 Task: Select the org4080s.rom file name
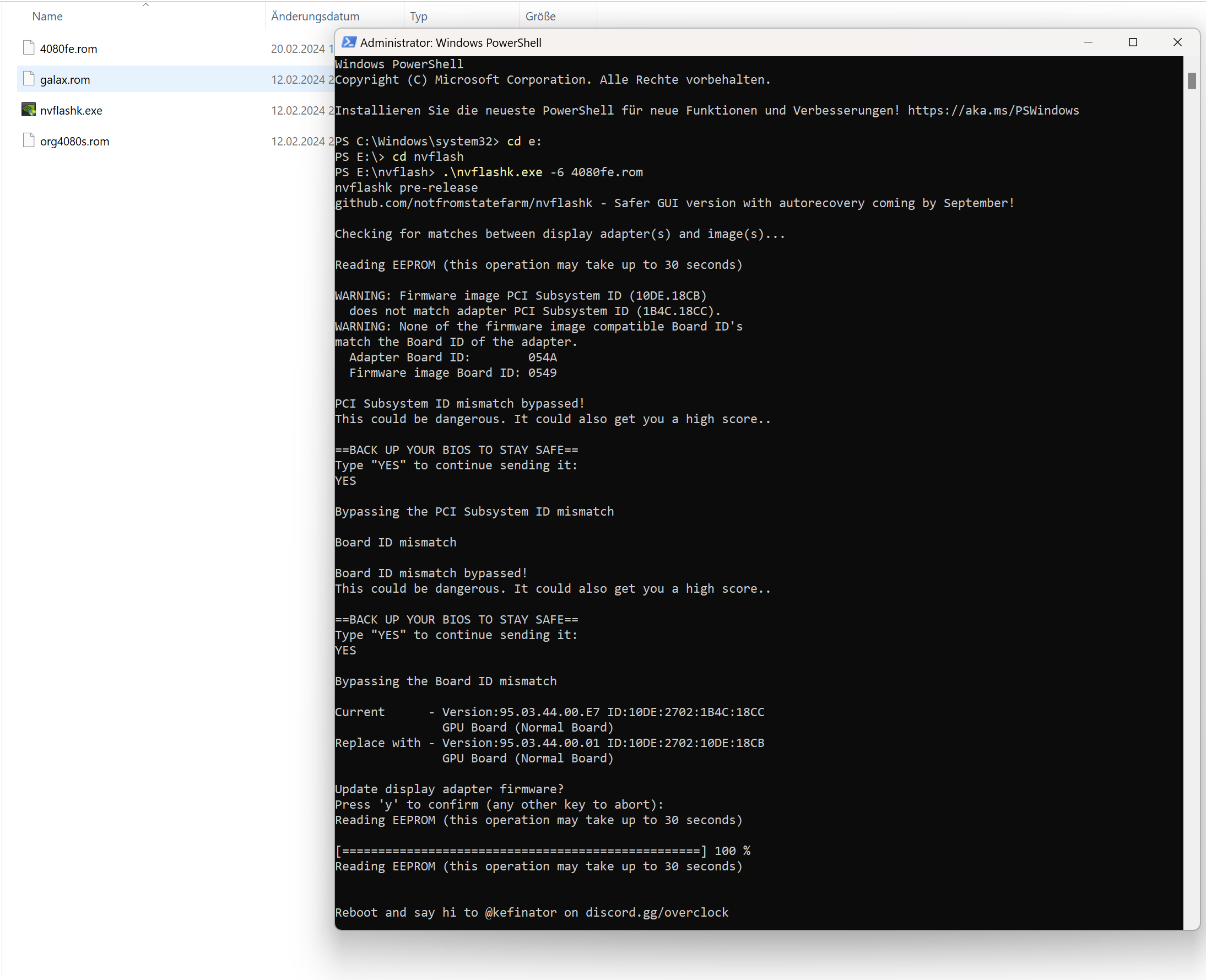click(x=74, y=142)
